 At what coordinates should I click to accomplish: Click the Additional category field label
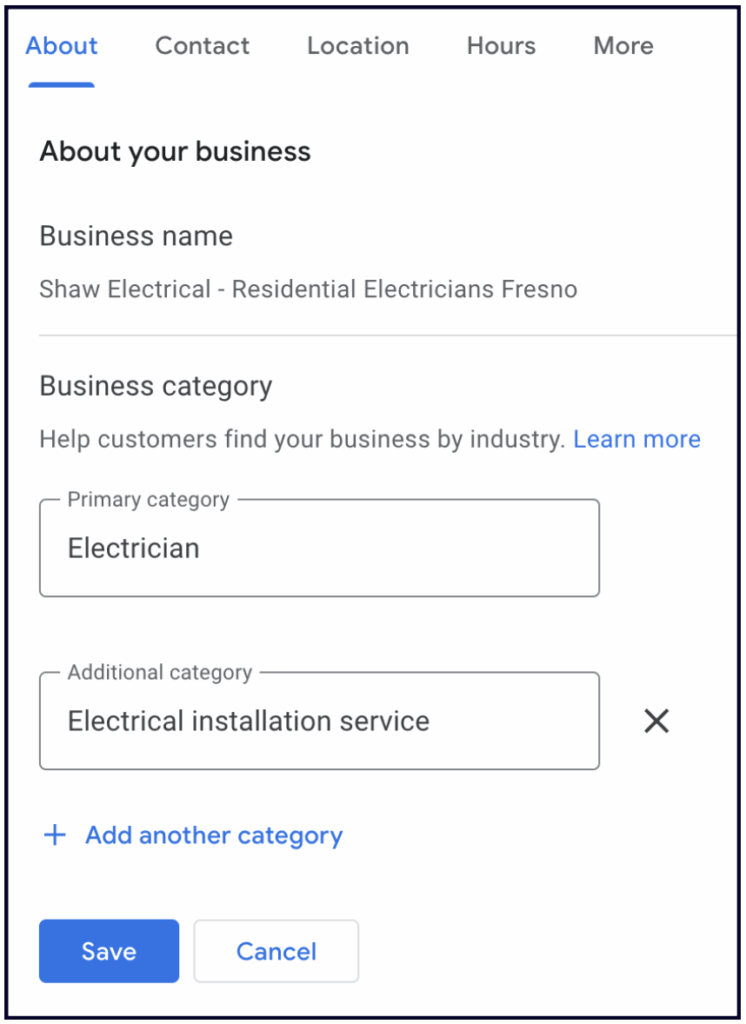tap(160, 672)
